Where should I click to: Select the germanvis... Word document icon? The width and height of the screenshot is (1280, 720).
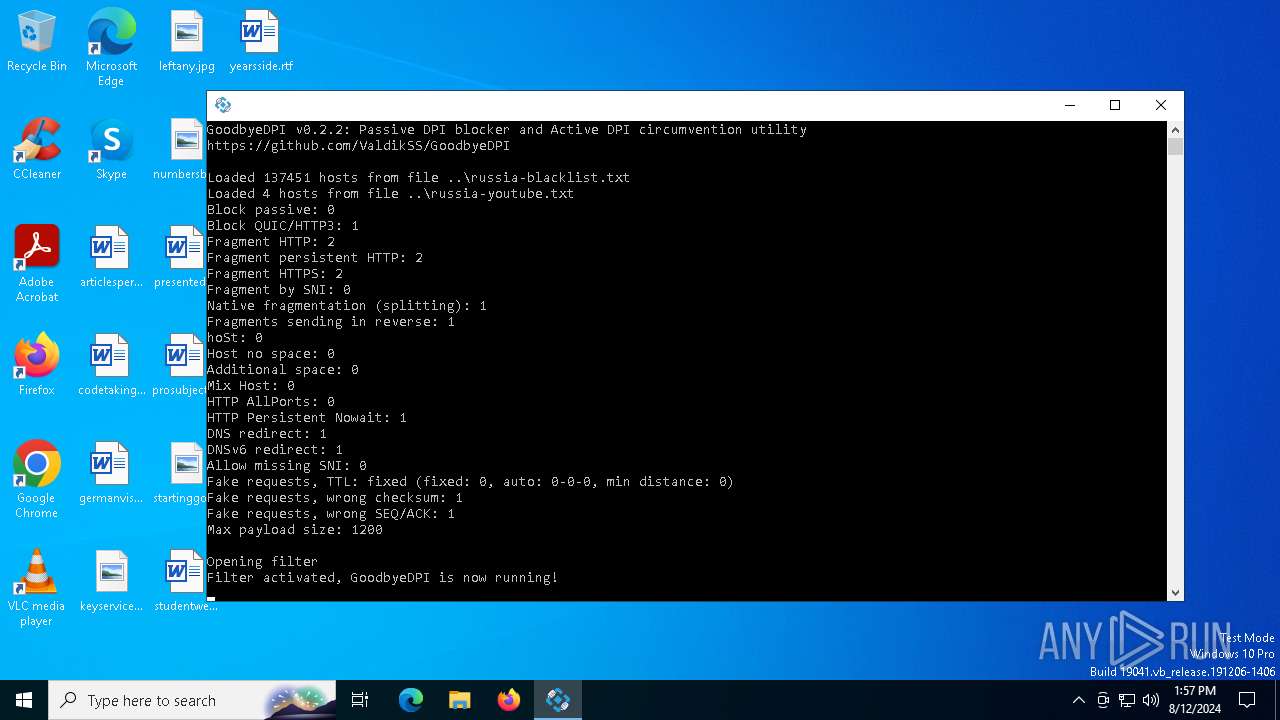click(x=111, y=474)
